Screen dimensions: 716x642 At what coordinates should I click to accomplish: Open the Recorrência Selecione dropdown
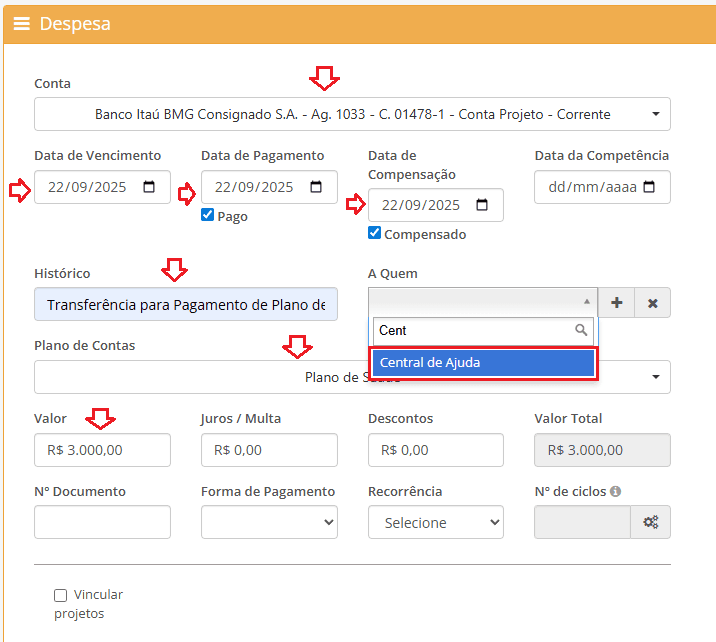tap(435, 522)
